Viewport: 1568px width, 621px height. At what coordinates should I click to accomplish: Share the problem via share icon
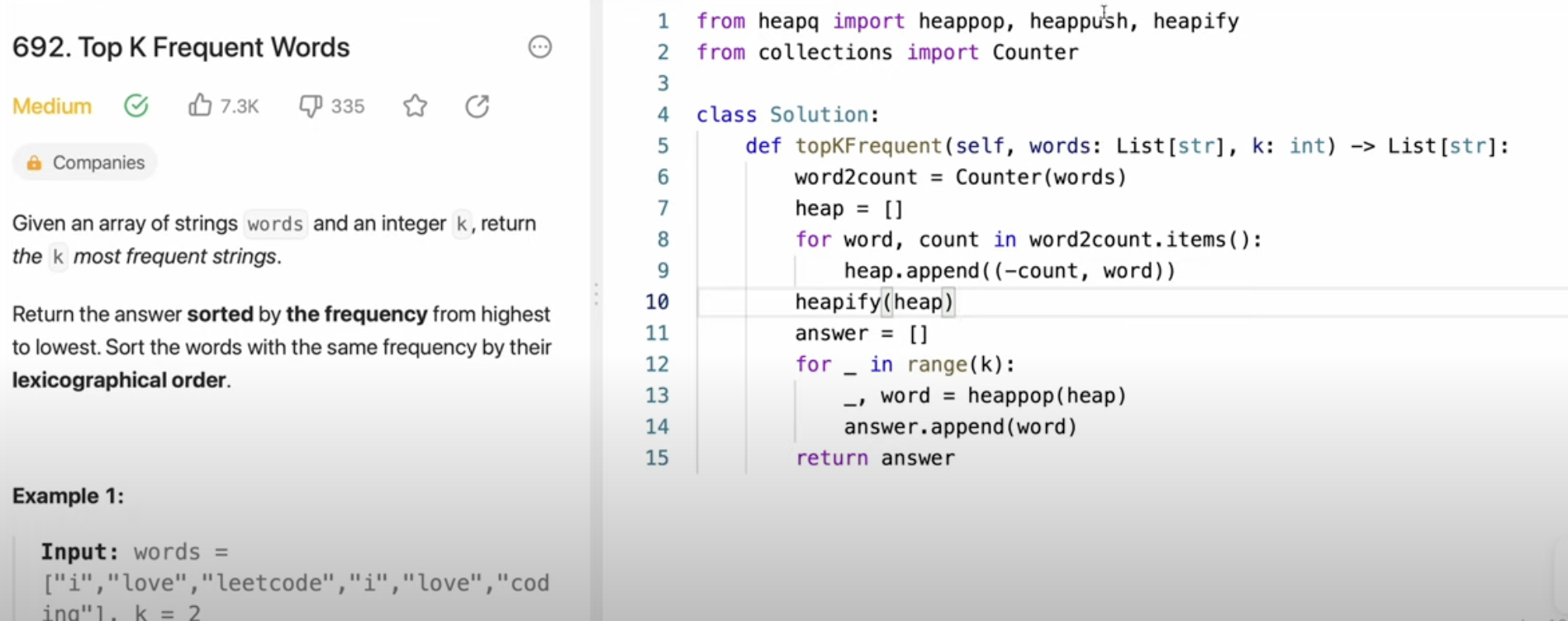coord(478,106)
